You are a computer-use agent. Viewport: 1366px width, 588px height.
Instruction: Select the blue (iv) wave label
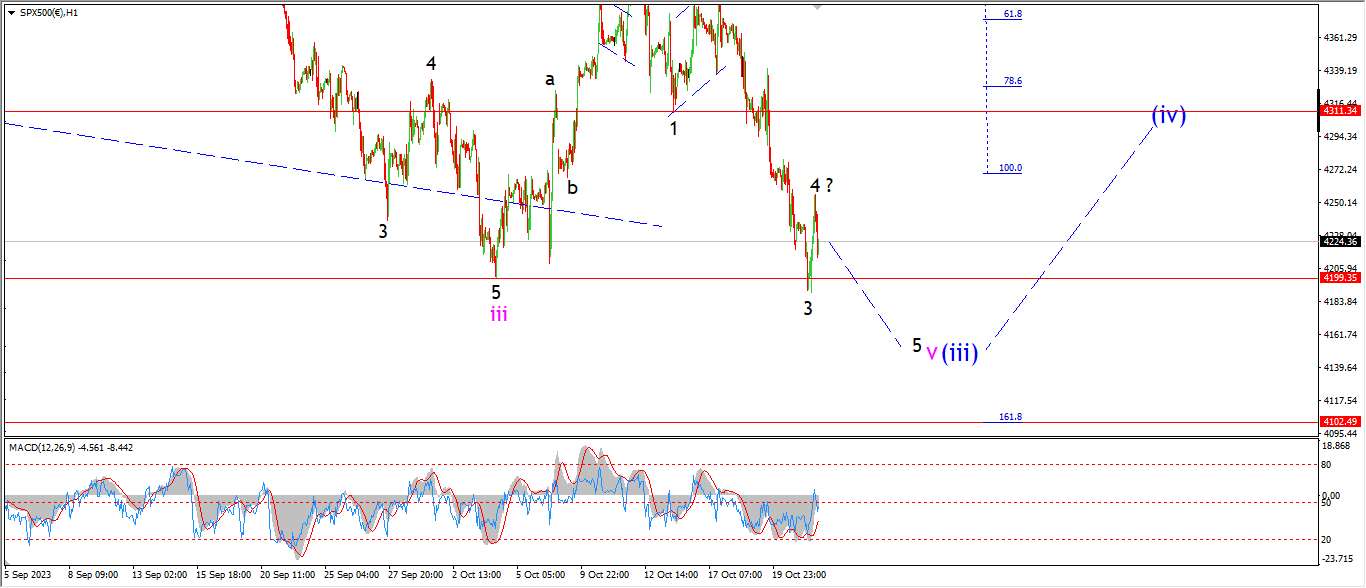pos(1167,115)
